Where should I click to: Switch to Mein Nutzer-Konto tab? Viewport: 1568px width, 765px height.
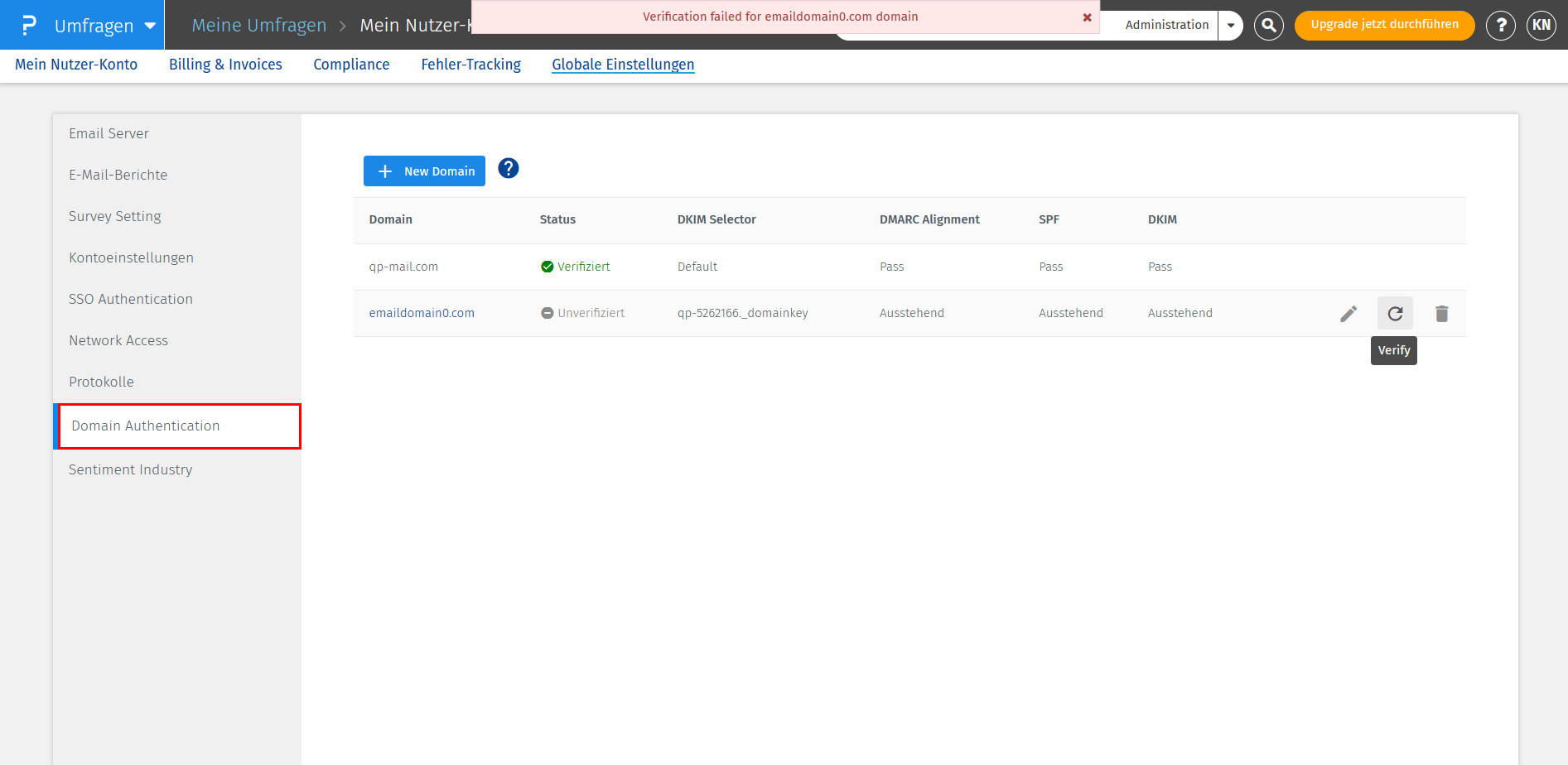76,65
